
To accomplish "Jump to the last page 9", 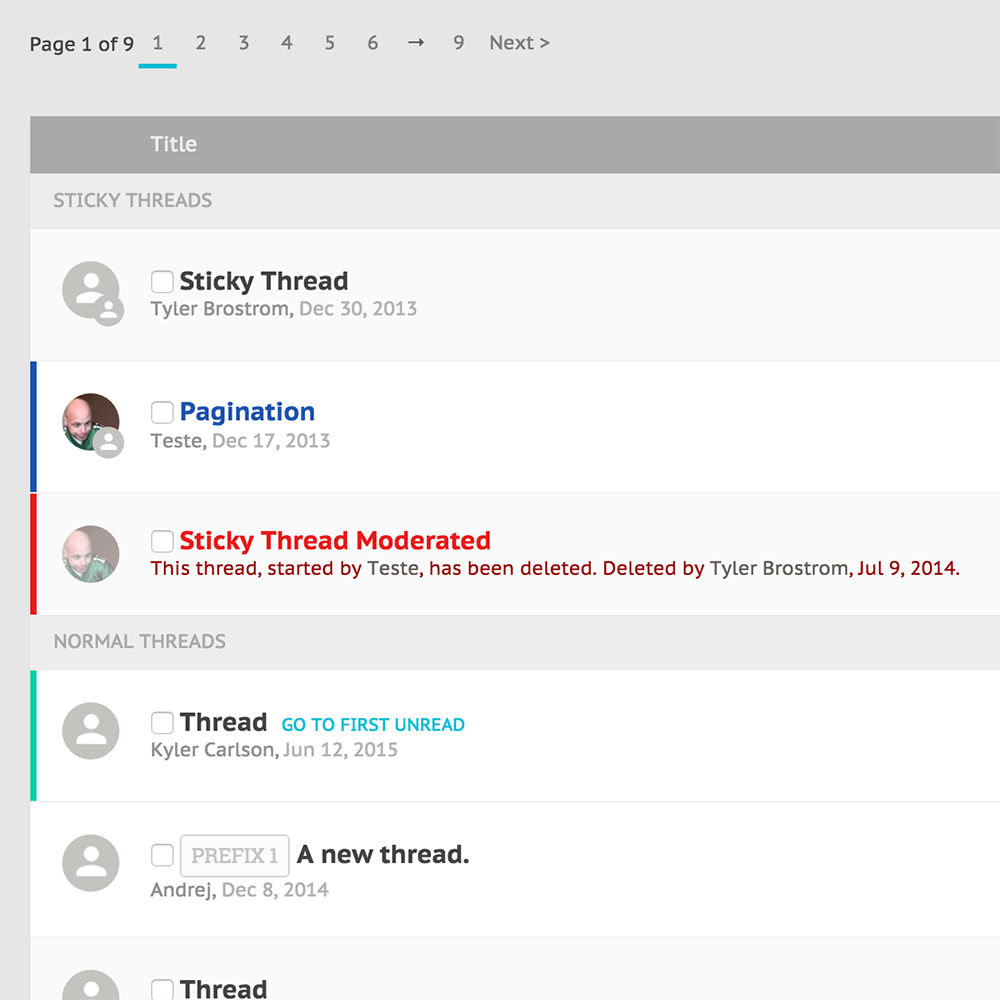I will pos(459,43).
